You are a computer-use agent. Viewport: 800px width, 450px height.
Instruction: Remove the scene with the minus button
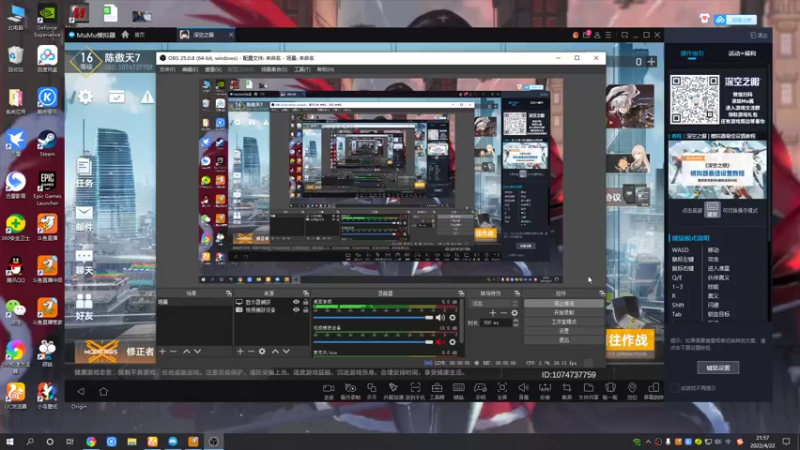(173, 352)
